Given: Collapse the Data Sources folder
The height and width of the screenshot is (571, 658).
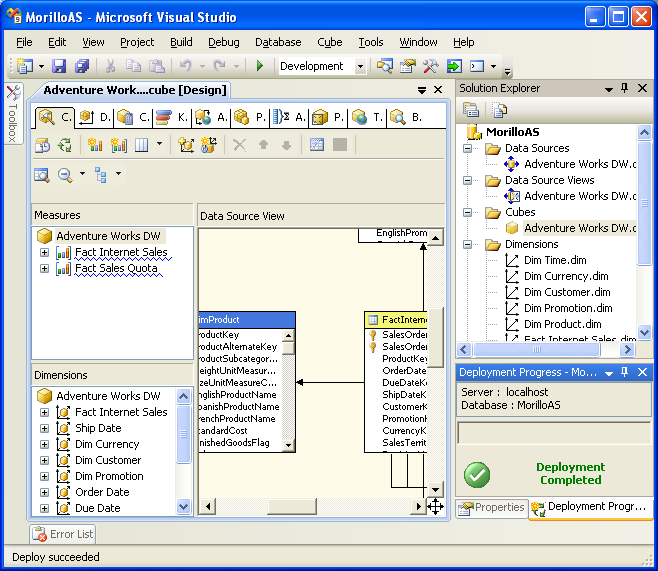Looking at the screenshot, I should (x=467, y=148).
